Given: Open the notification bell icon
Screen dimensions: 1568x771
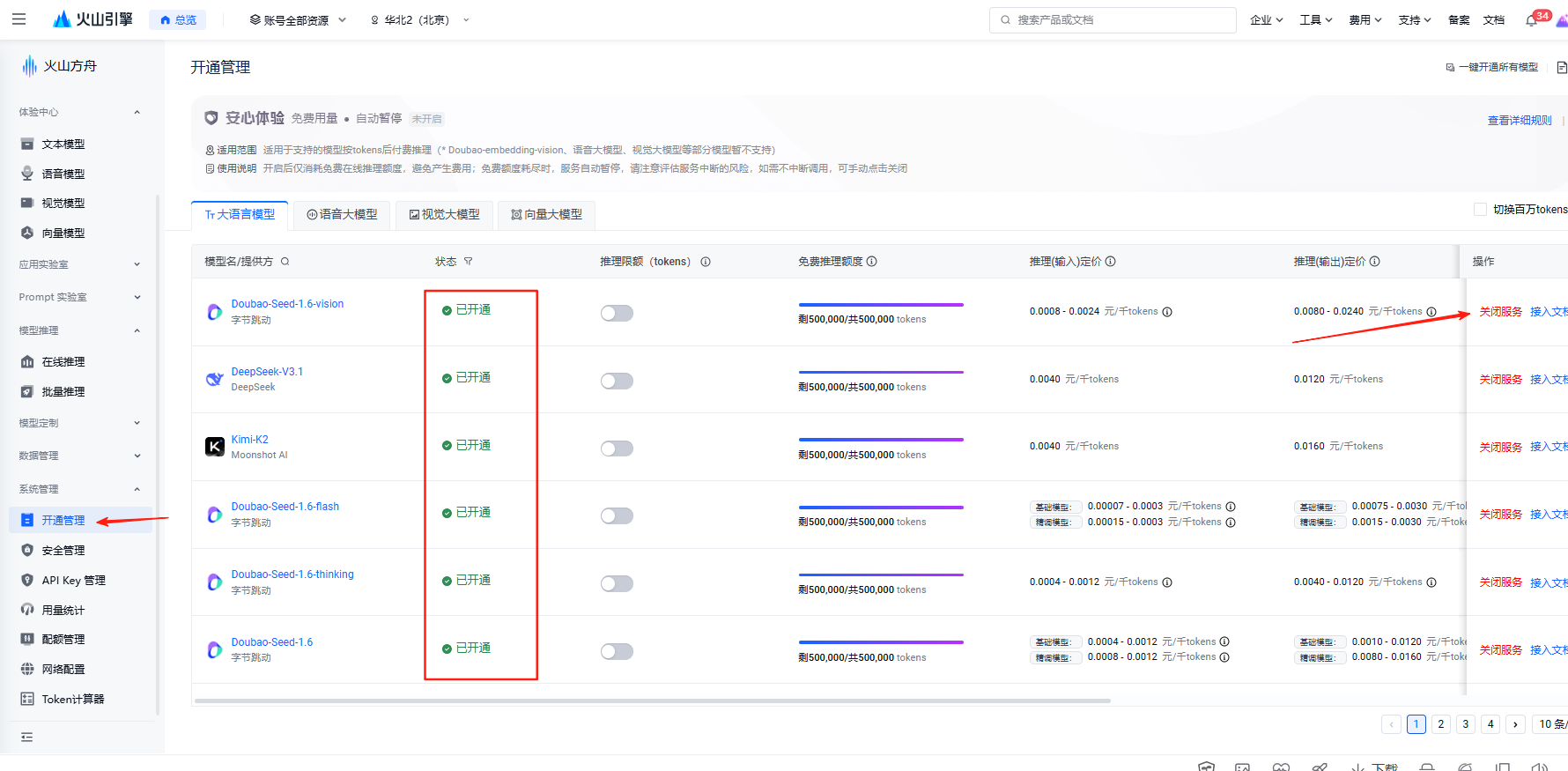Looking at the screenshot, I should [1531, 20].
